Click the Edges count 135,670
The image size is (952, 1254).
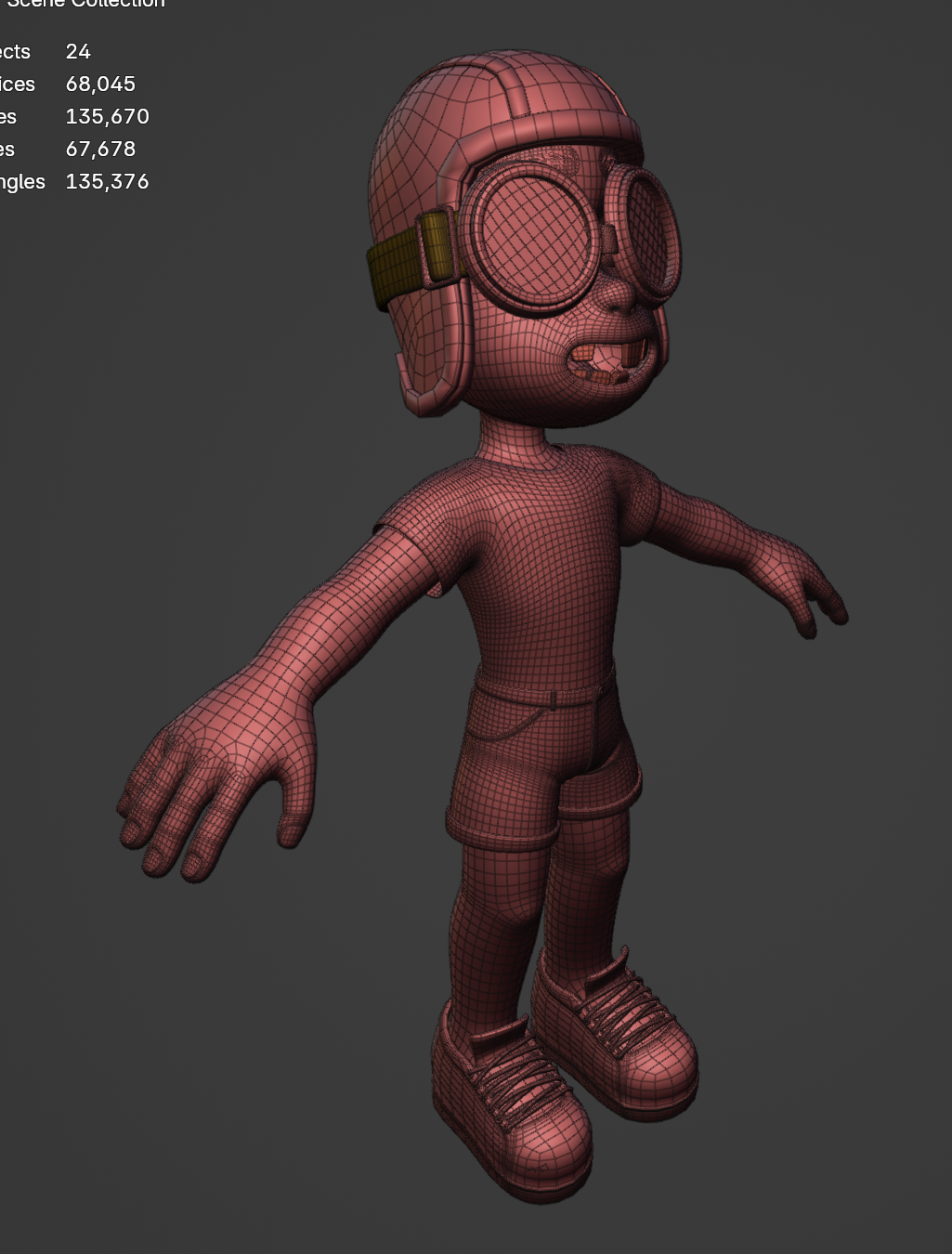coord(107,117)
